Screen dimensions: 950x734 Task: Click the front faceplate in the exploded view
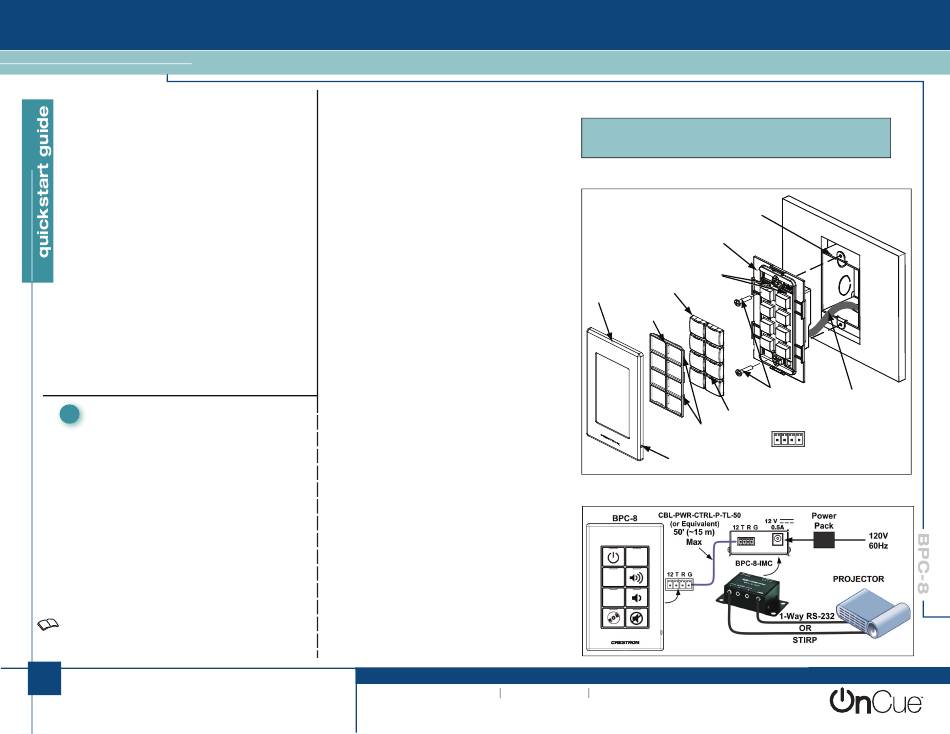(616, 394)
